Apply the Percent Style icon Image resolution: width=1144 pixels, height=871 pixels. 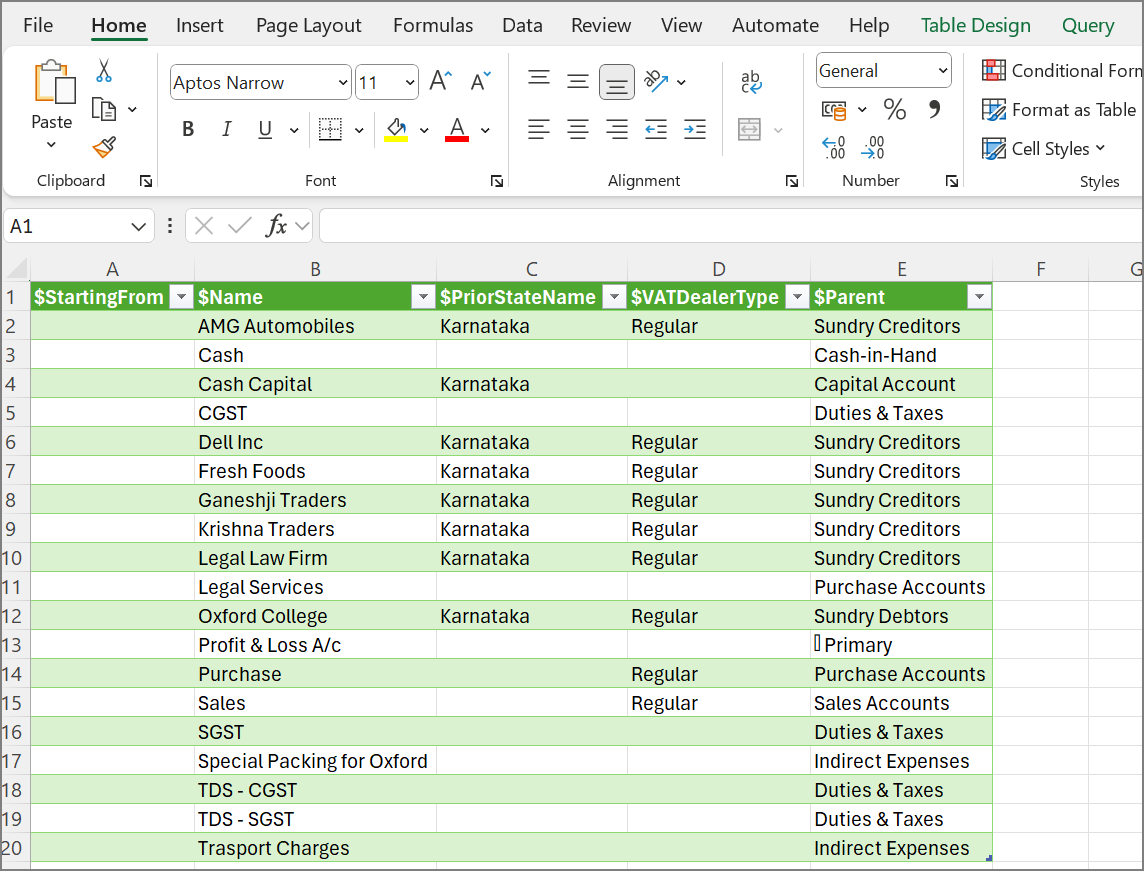tap(894, 109)
